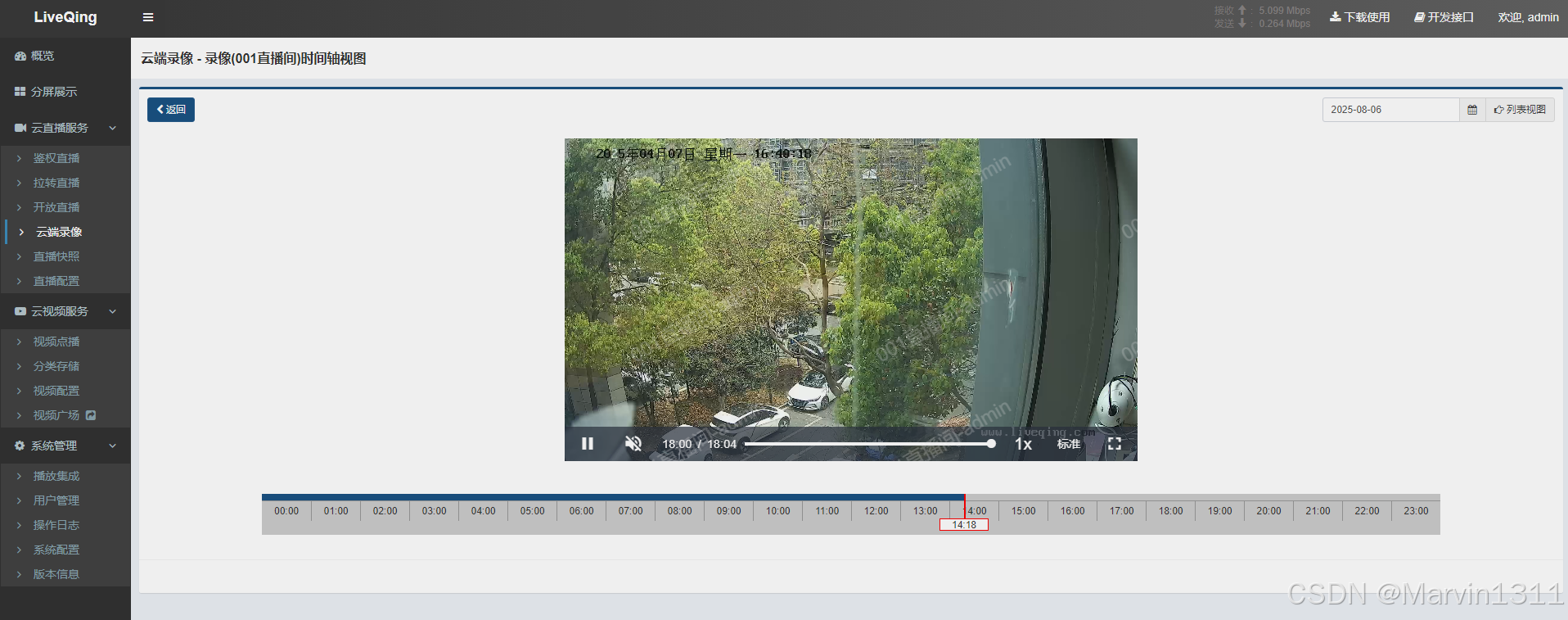Screen dimensions: 1568x620
Task: Click the date field 2025-08-06
Action: tap(1390, 110)
